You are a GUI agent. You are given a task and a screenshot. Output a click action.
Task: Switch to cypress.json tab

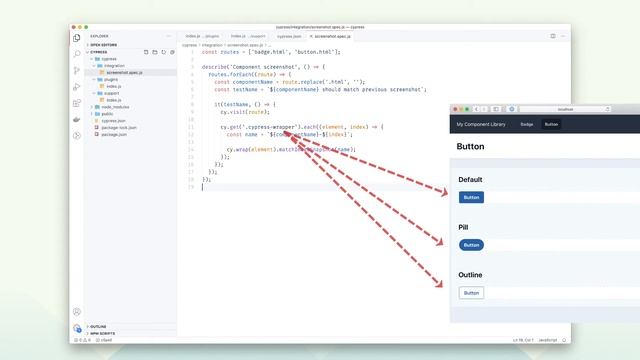[289, 36]
